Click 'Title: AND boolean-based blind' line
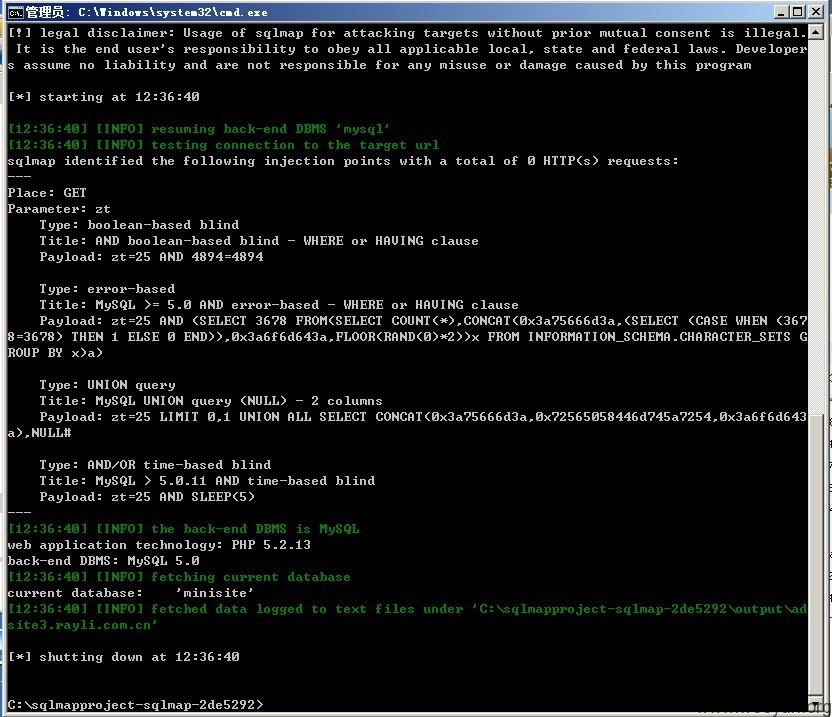This screenshot has height=717, width=832. coord(259,240)
